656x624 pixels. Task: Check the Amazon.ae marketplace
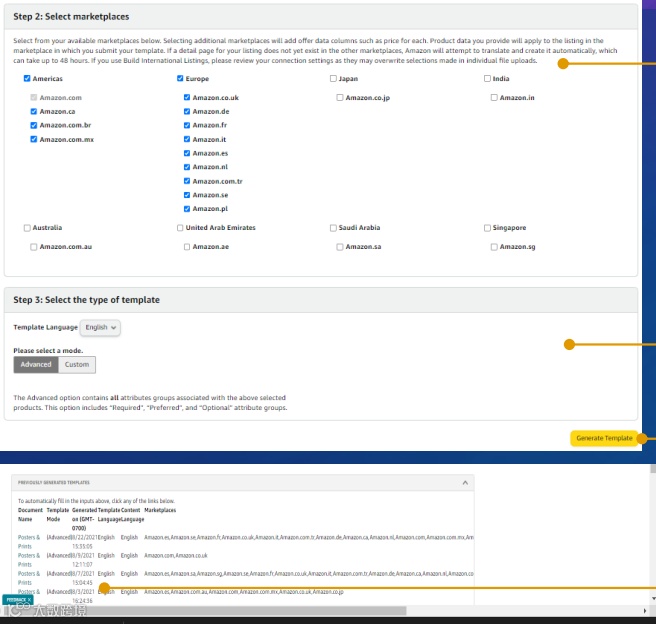[x=187, y=247]
